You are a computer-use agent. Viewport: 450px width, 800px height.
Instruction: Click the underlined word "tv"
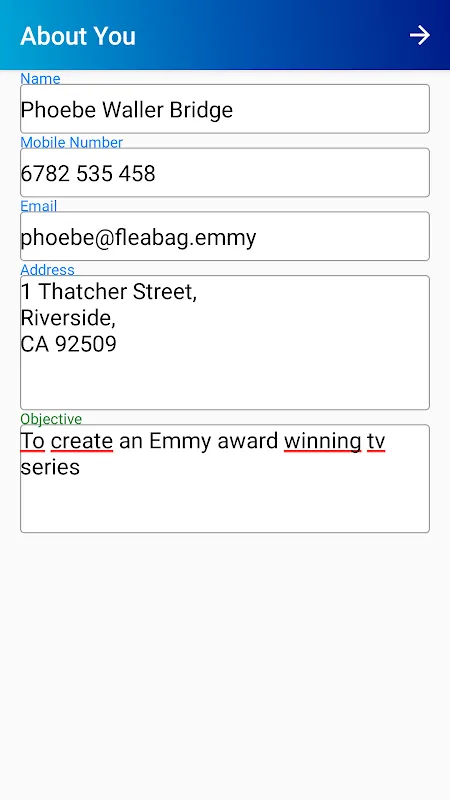click(x=376, y=441)
